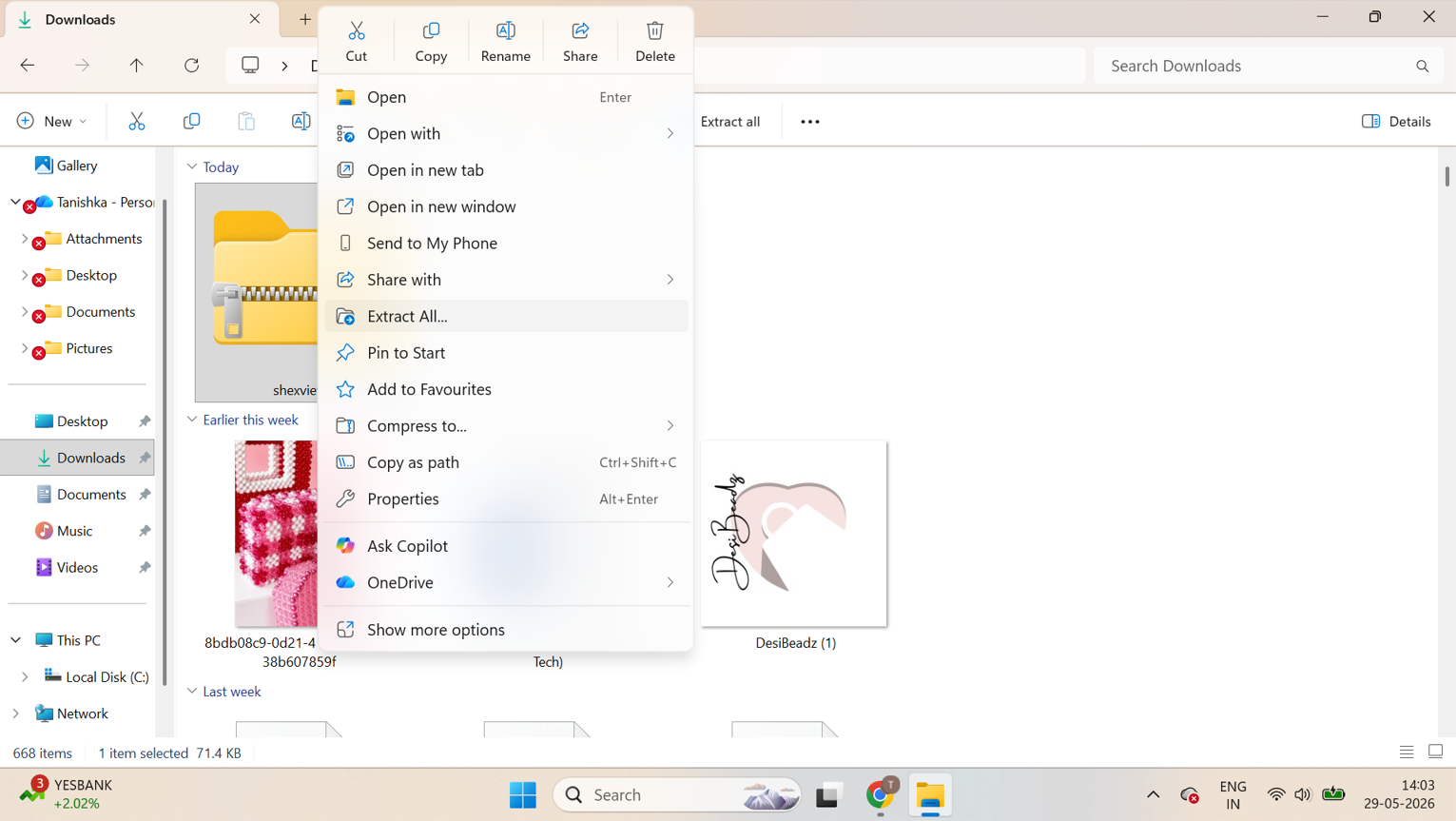This screenshot has width=1456, height=821.
Task: Collapse the Last week group
Action: [x=192, y=692]
